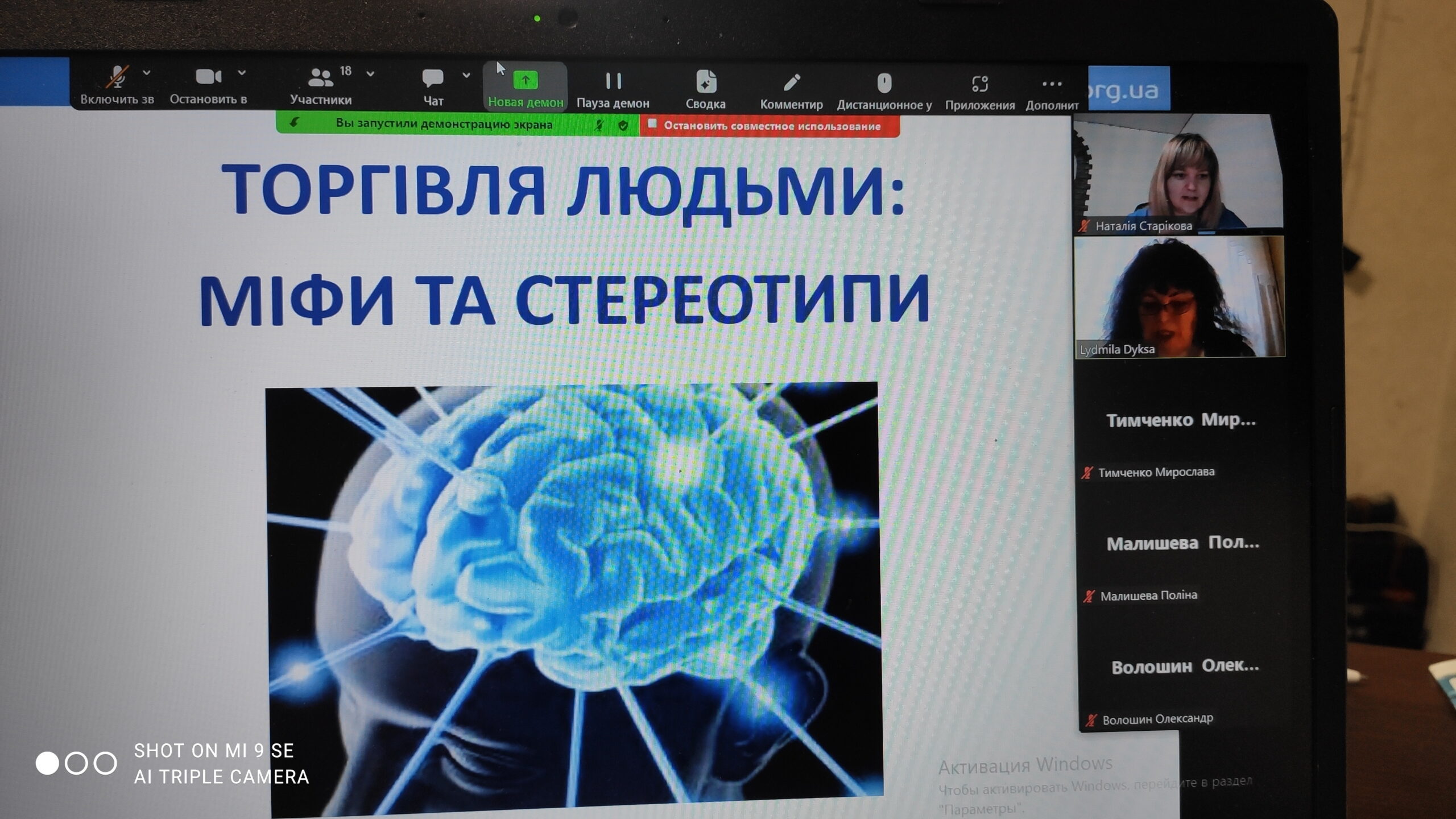Stop video with Остановить в camera icon
Viewport: 1456px width, 819px height.
point(208,77)
